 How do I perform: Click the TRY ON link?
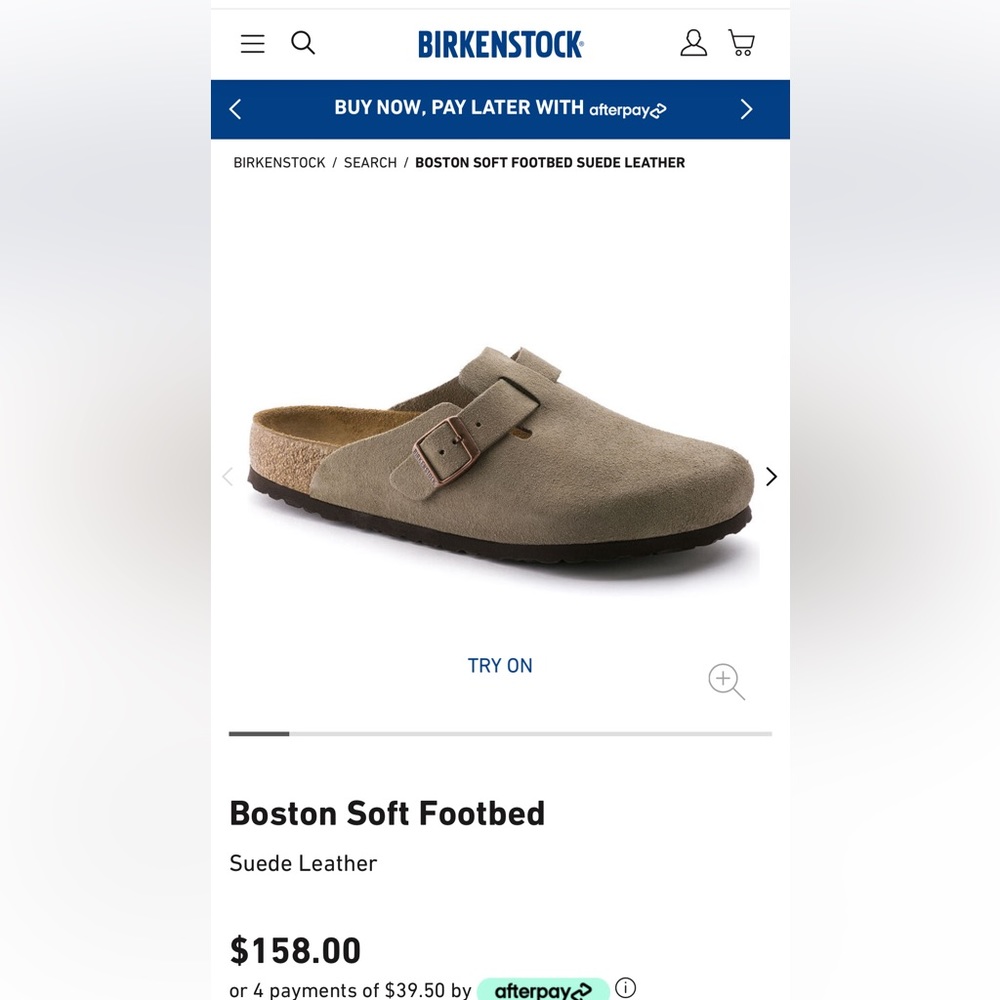pos(500,665)
